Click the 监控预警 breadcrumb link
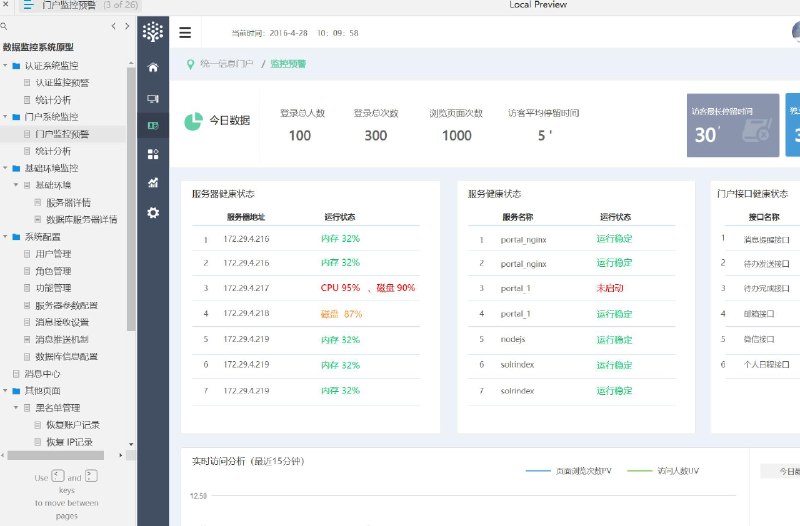Screen dimensions: 800x526 point(288,64)
